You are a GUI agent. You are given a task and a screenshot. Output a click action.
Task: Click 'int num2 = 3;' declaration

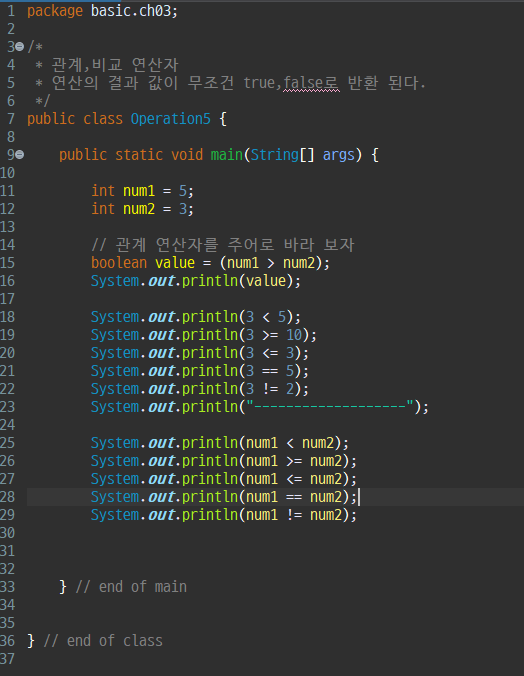tap(142, 209)
